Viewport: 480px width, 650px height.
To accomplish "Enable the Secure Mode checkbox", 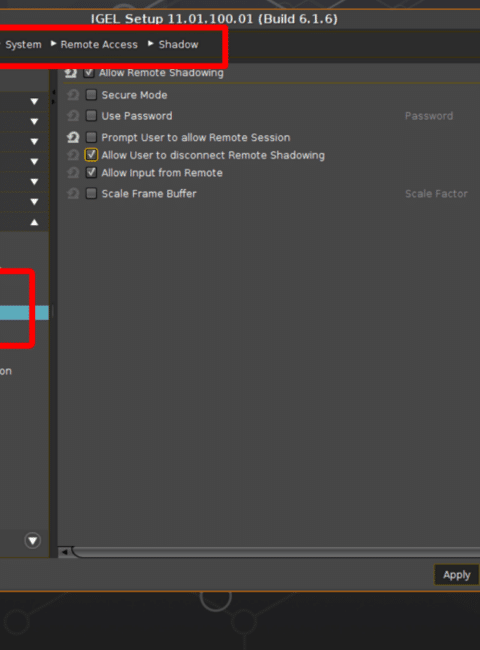I will pos(91,95).
